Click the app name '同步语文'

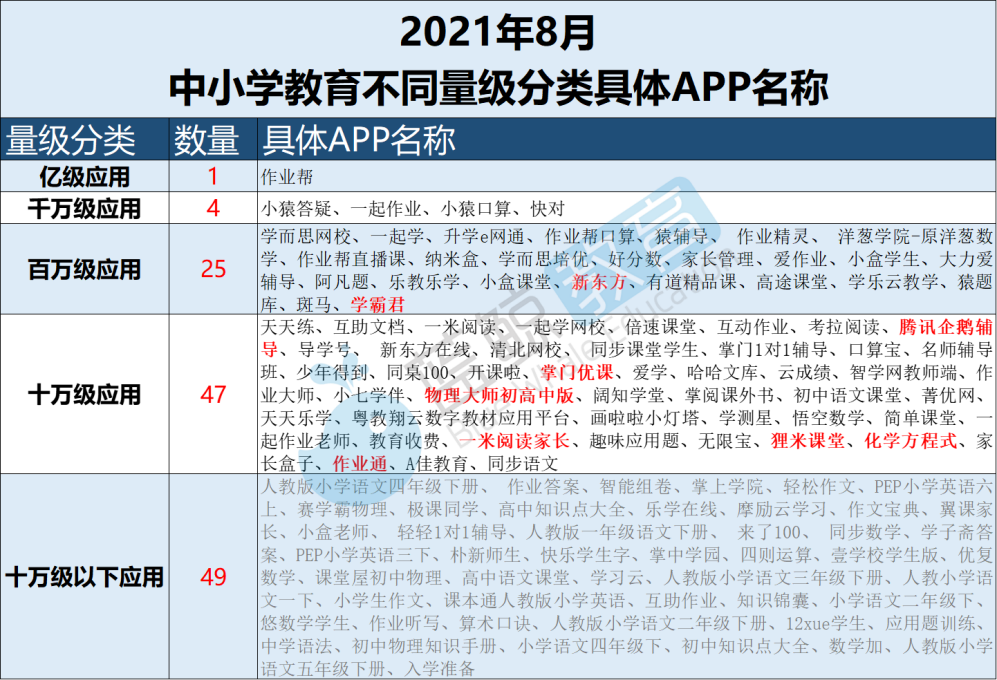pyautogui.click(x=523, y=464)
